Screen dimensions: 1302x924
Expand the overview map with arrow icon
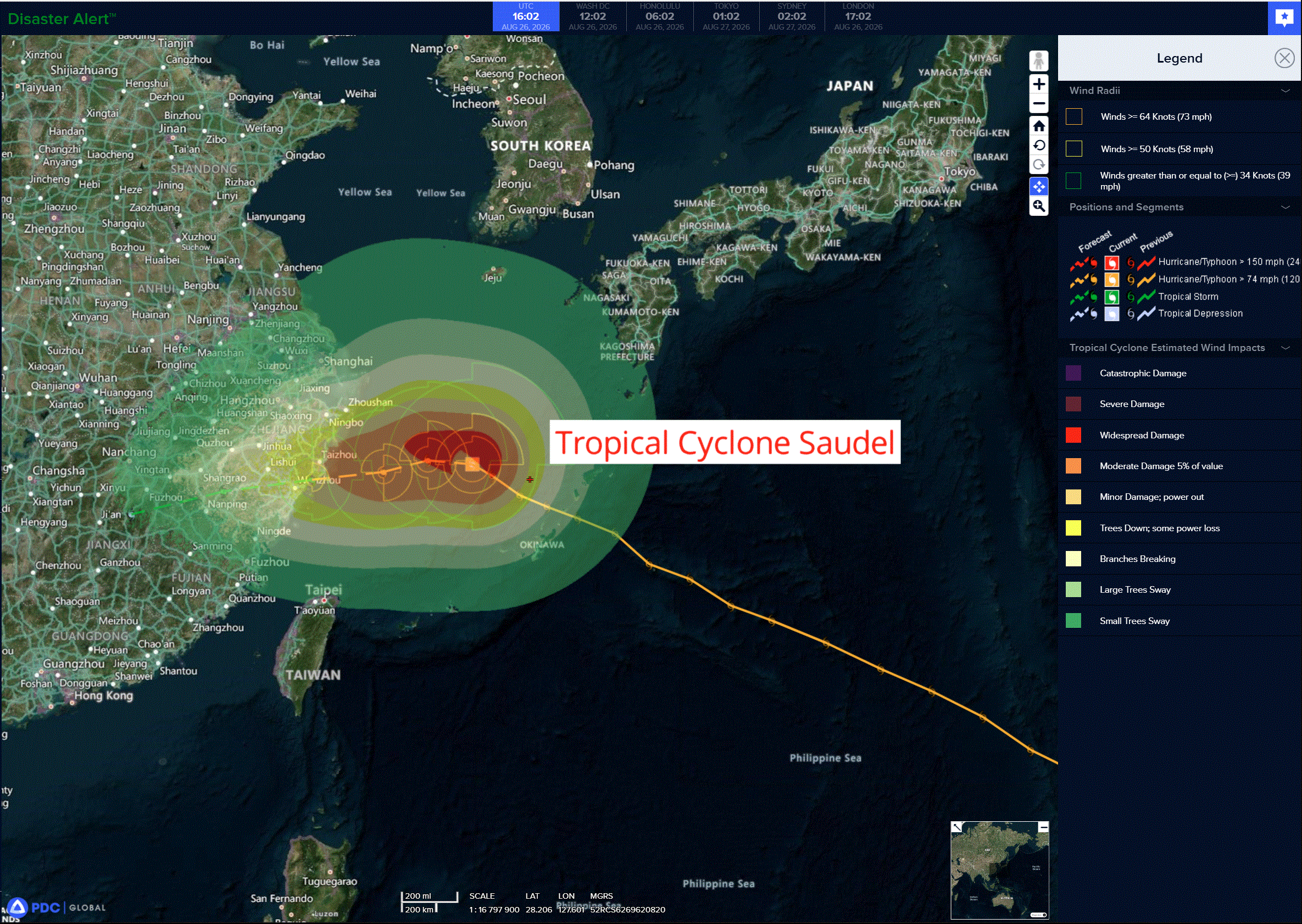pyautogui.click(x=957, y=827)
